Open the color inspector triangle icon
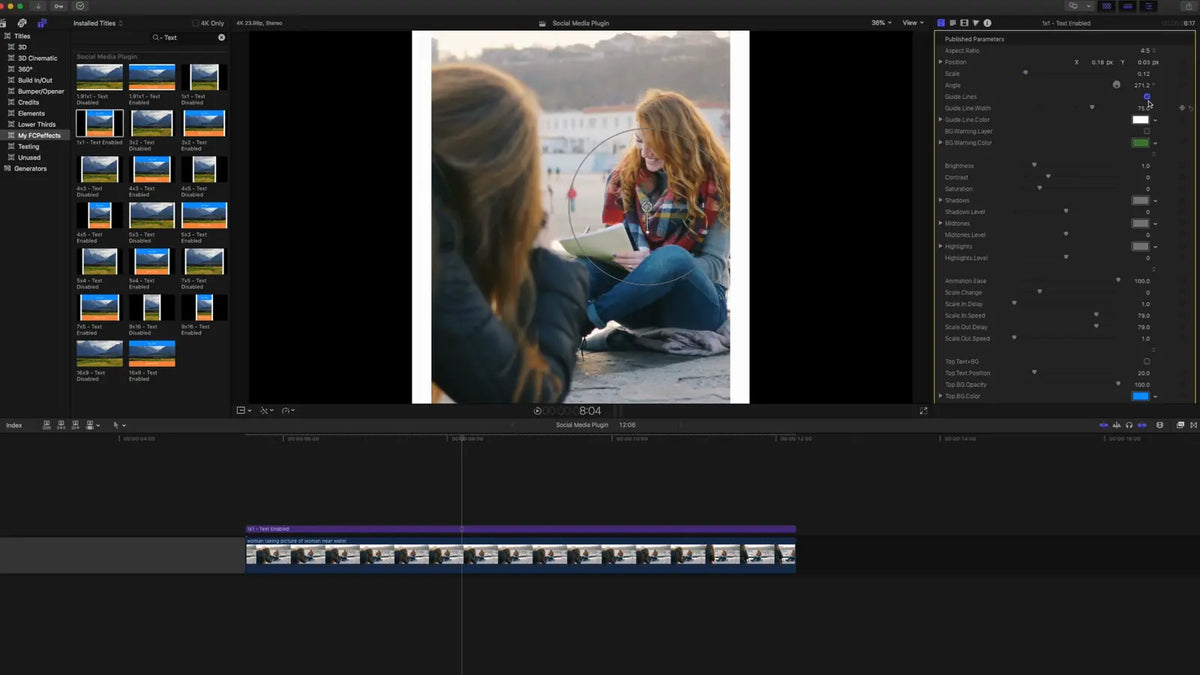 click(975, 23)
